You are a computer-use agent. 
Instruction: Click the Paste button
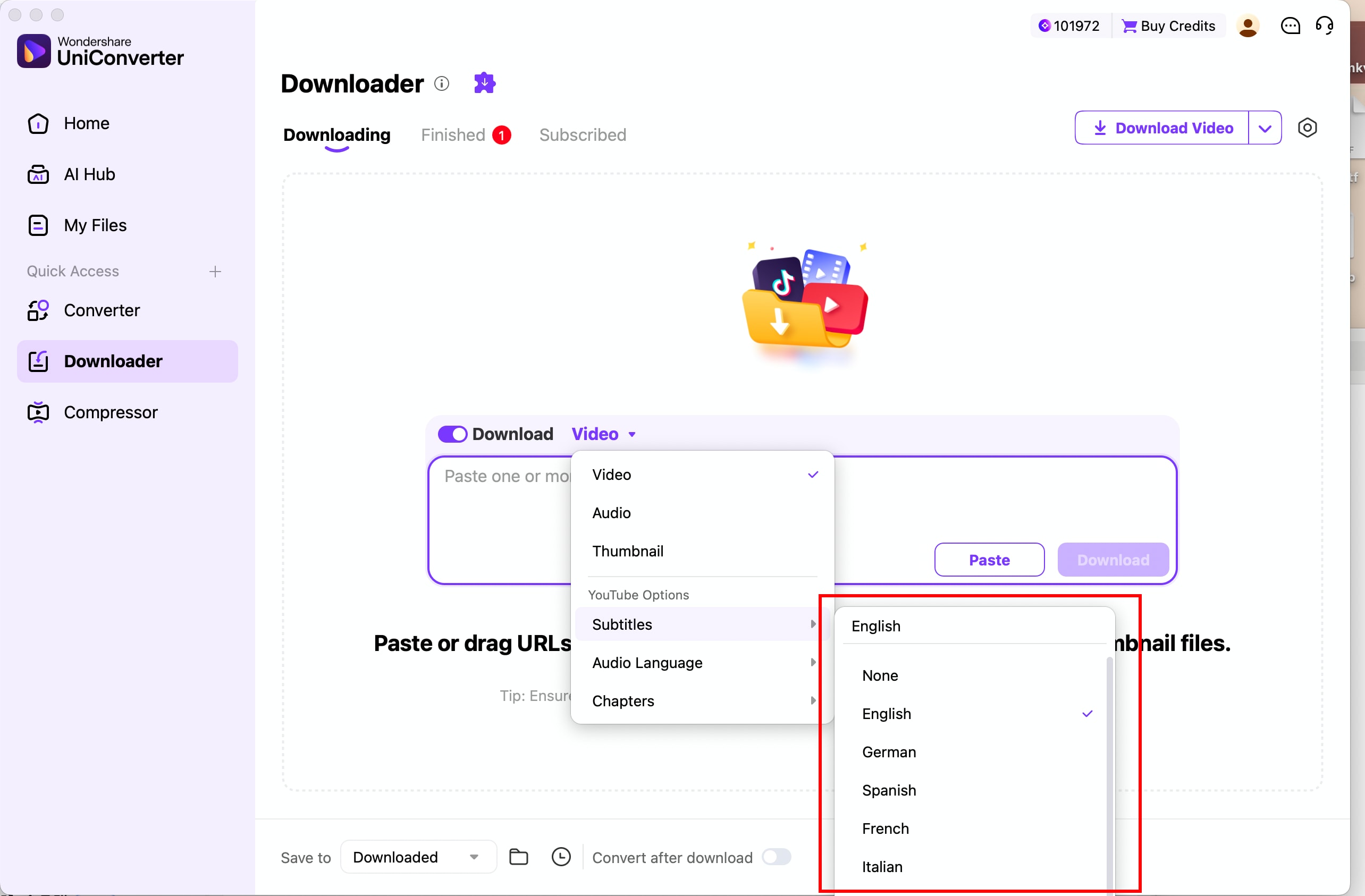[x=989, y=560]
